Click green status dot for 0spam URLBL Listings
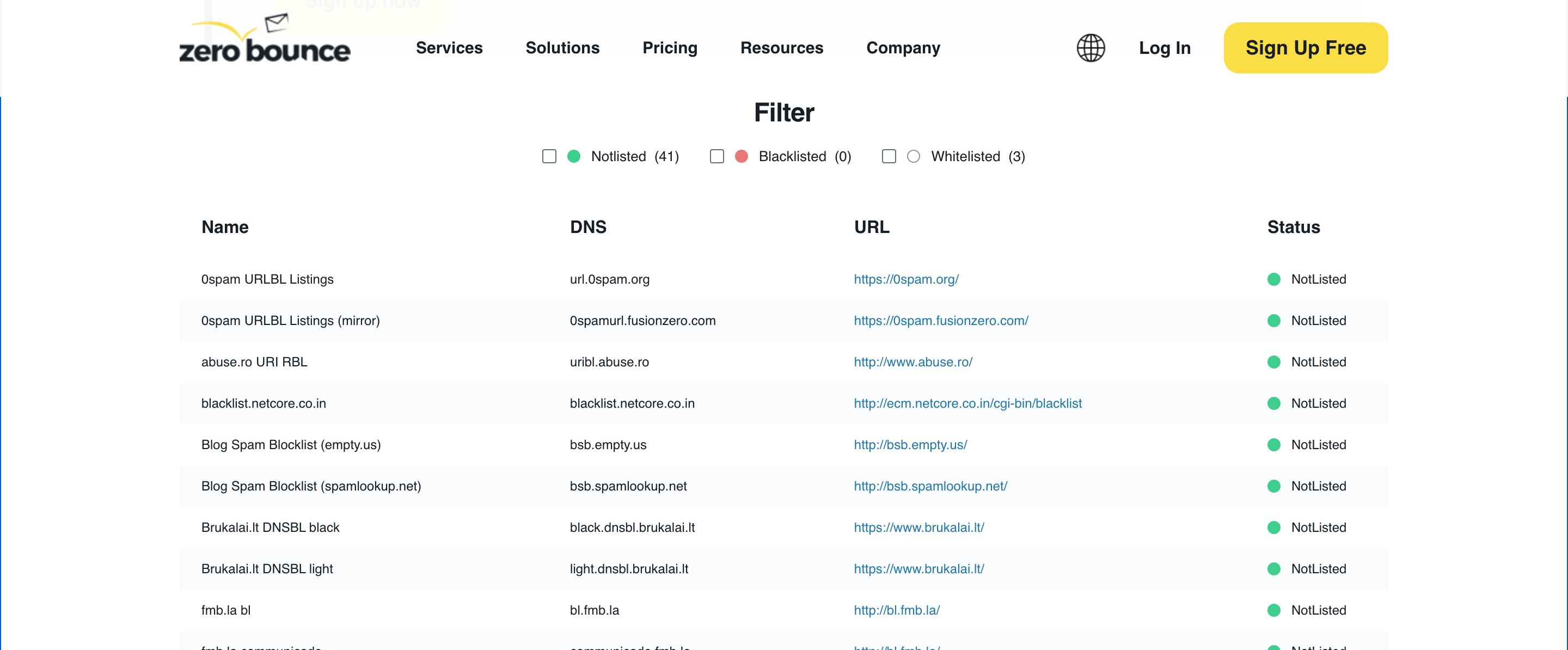 [x=1273, y=279]
